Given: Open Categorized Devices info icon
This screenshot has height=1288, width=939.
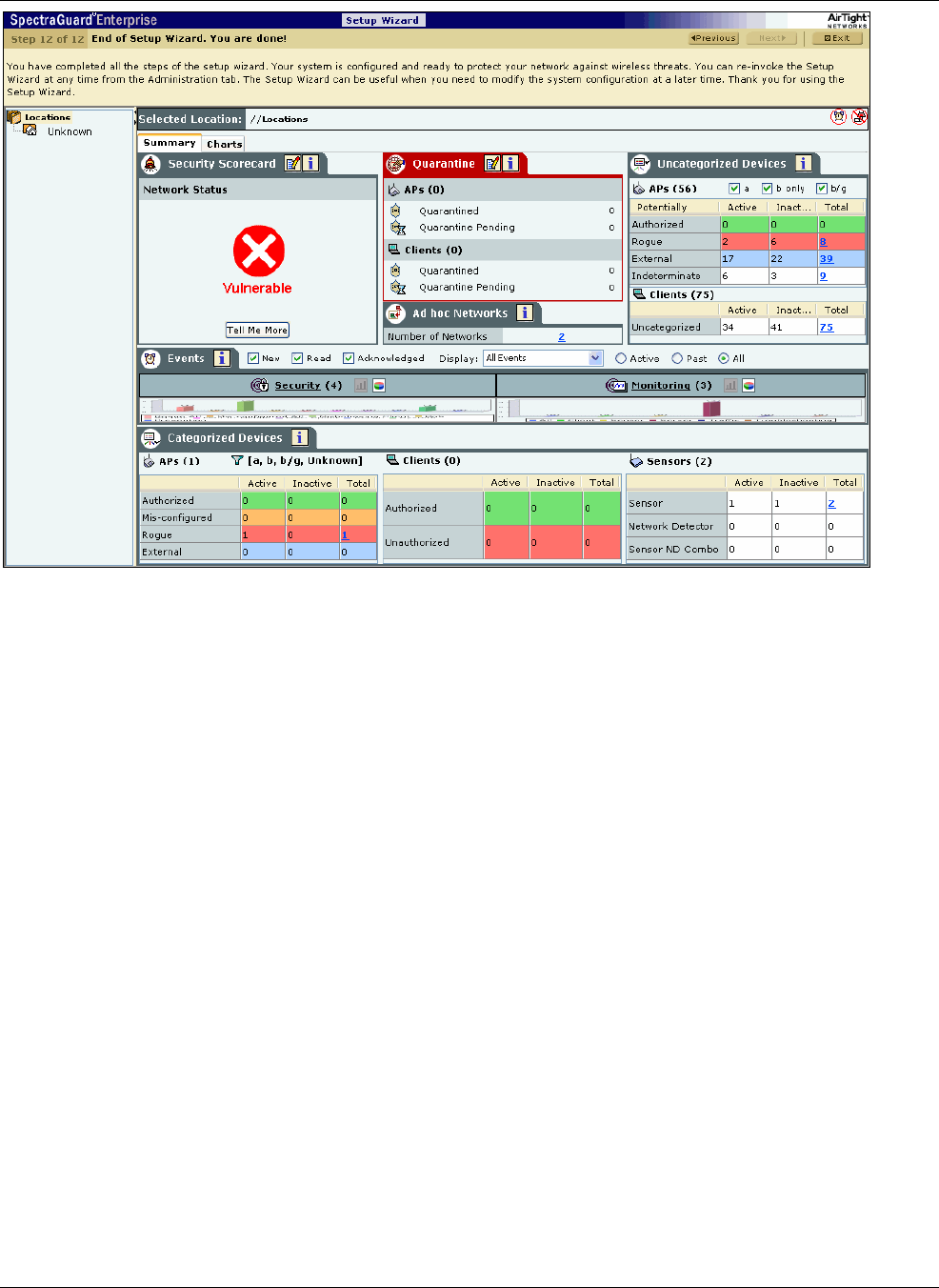Looking at the screenshot, I should point(299,438).
